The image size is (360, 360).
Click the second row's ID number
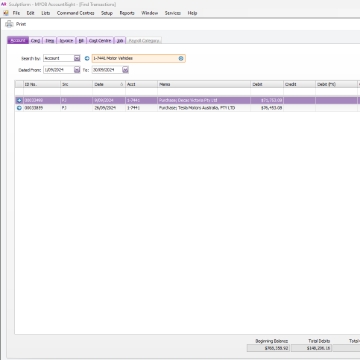click(x=42, y=108)
